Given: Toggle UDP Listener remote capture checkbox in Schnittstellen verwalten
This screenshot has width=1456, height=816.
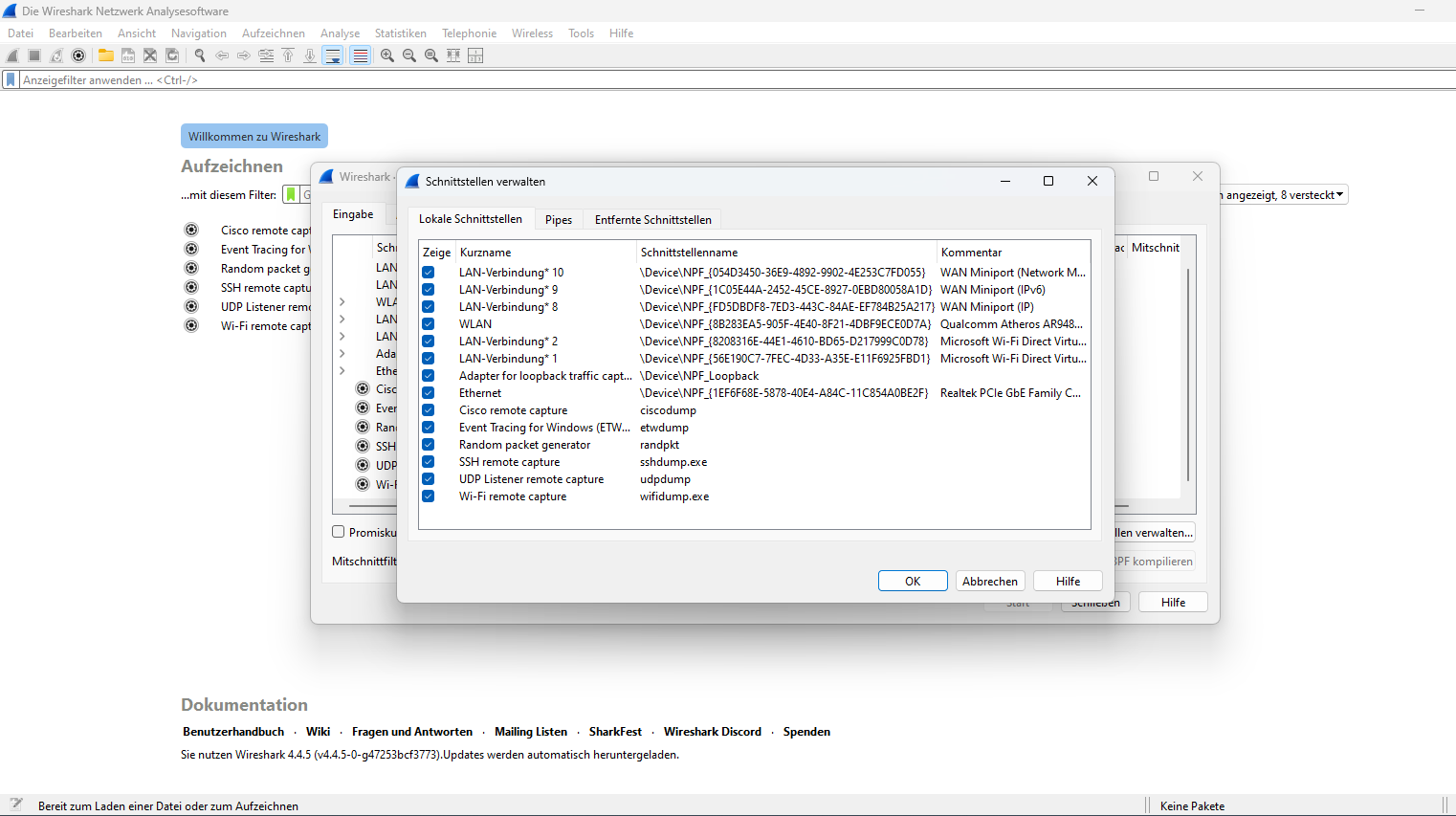Looking at the screenshot, I should (x=428, y=479).
